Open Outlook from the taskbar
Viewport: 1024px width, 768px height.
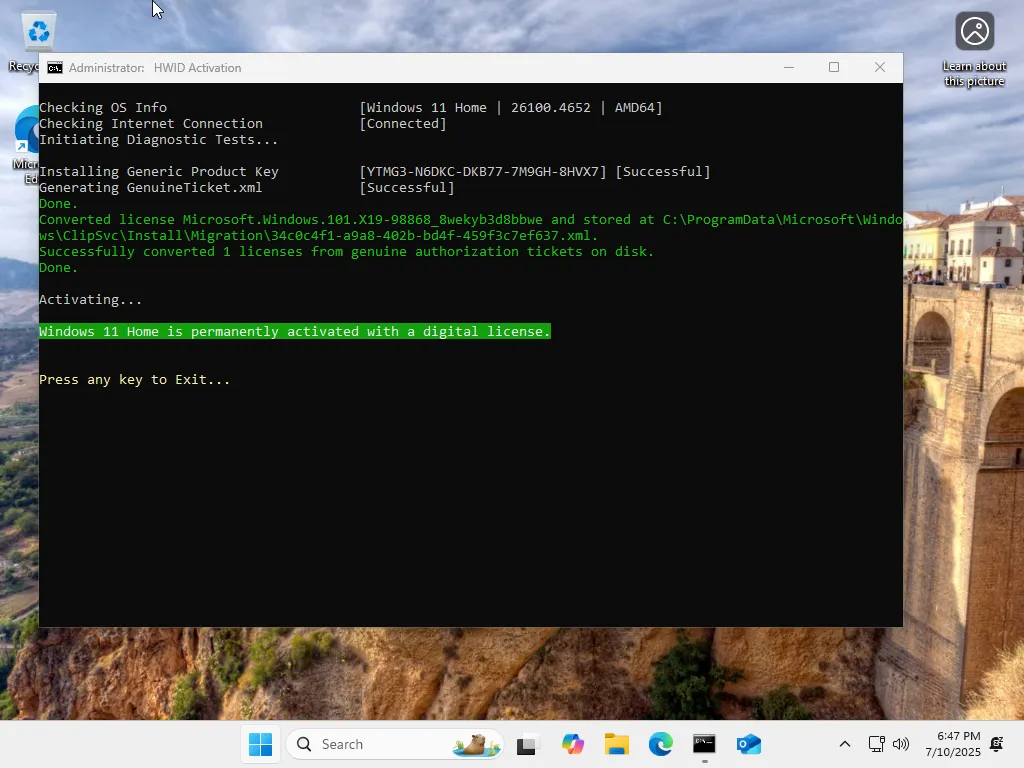pos(749,744)
